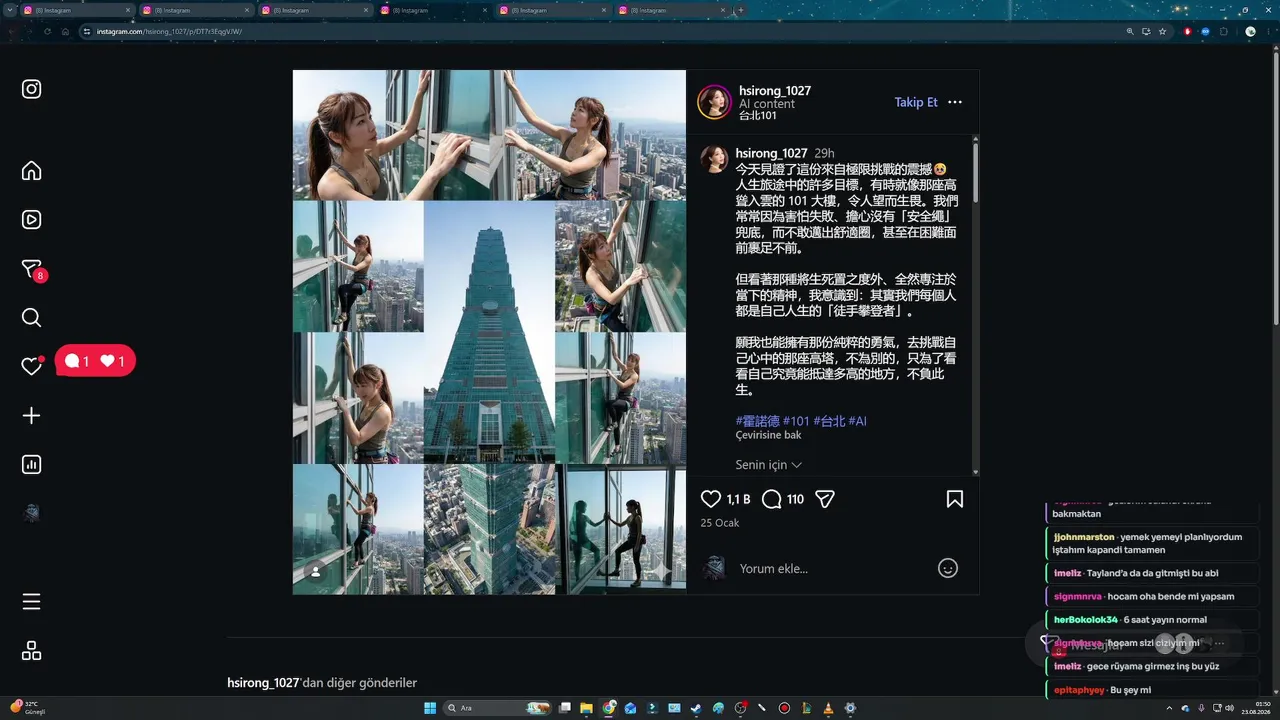Open the Meta apps grid icon
1280x720 pixels.
[32, 651]
